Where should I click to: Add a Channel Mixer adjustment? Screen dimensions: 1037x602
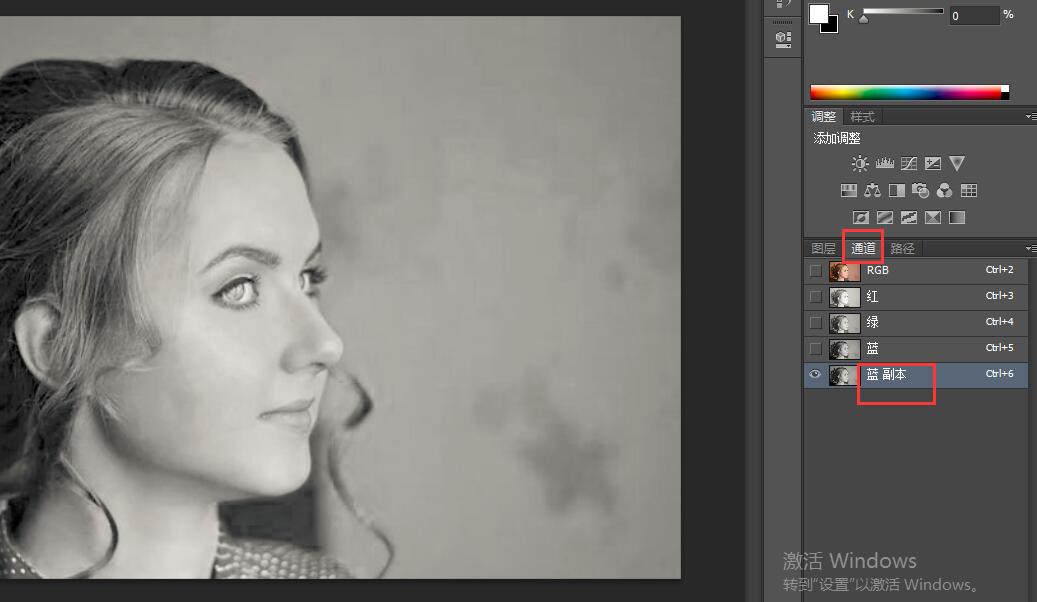pos(944,191)
